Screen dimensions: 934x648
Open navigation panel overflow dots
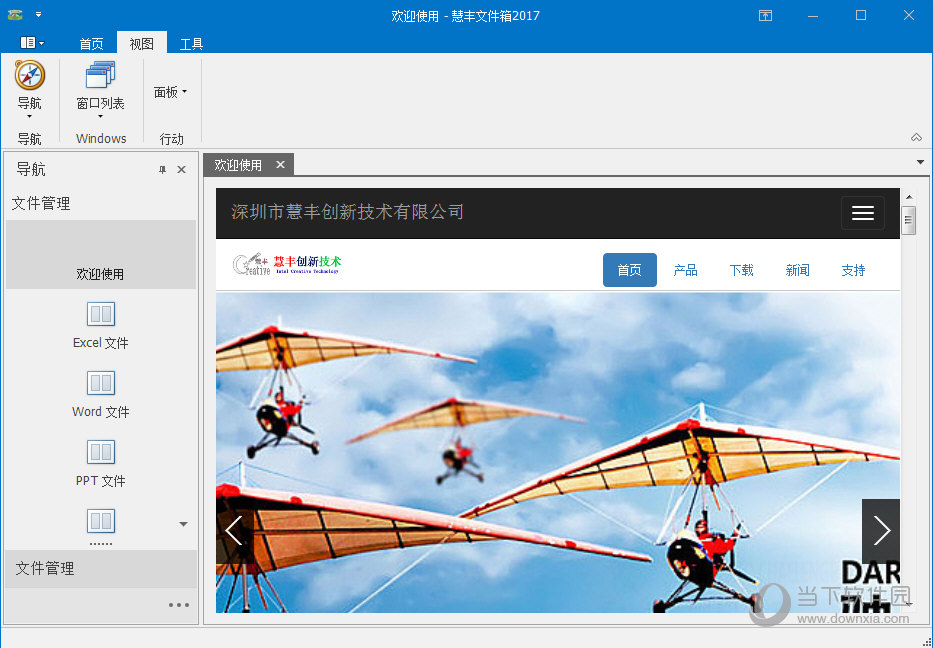click(x=179, y=605)
